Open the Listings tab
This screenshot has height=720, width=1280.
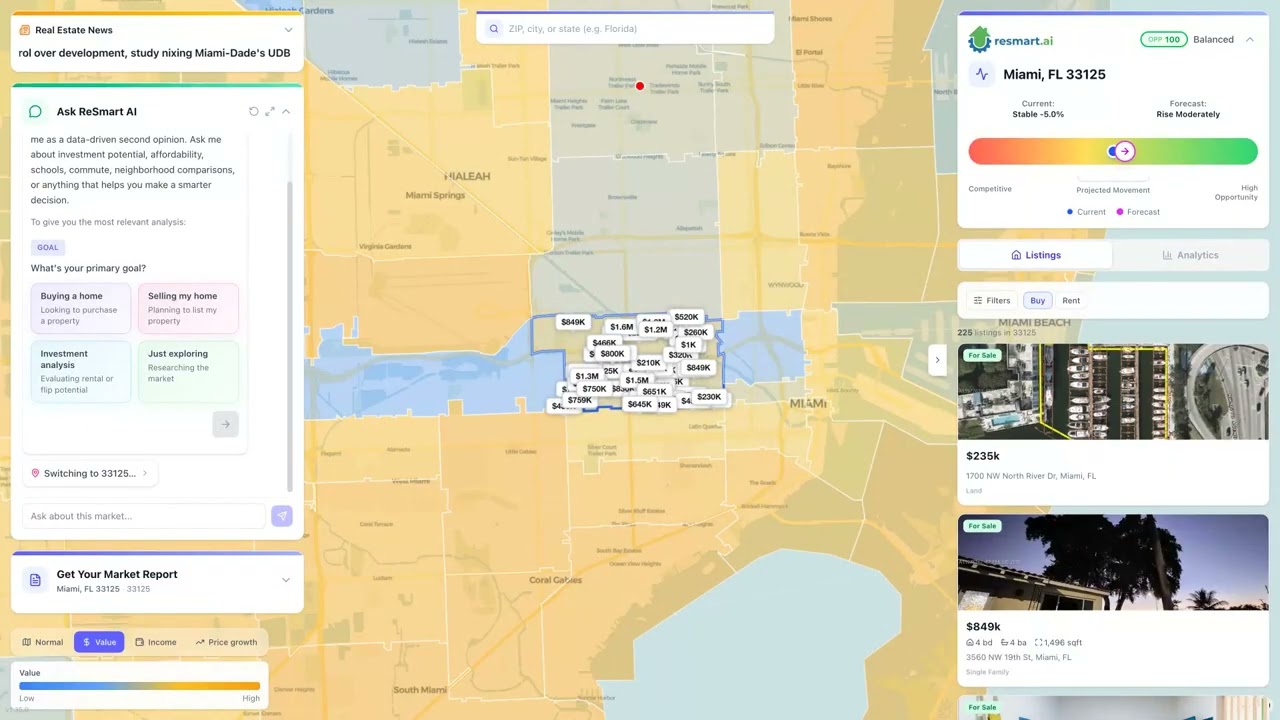tap(1035, 255)
